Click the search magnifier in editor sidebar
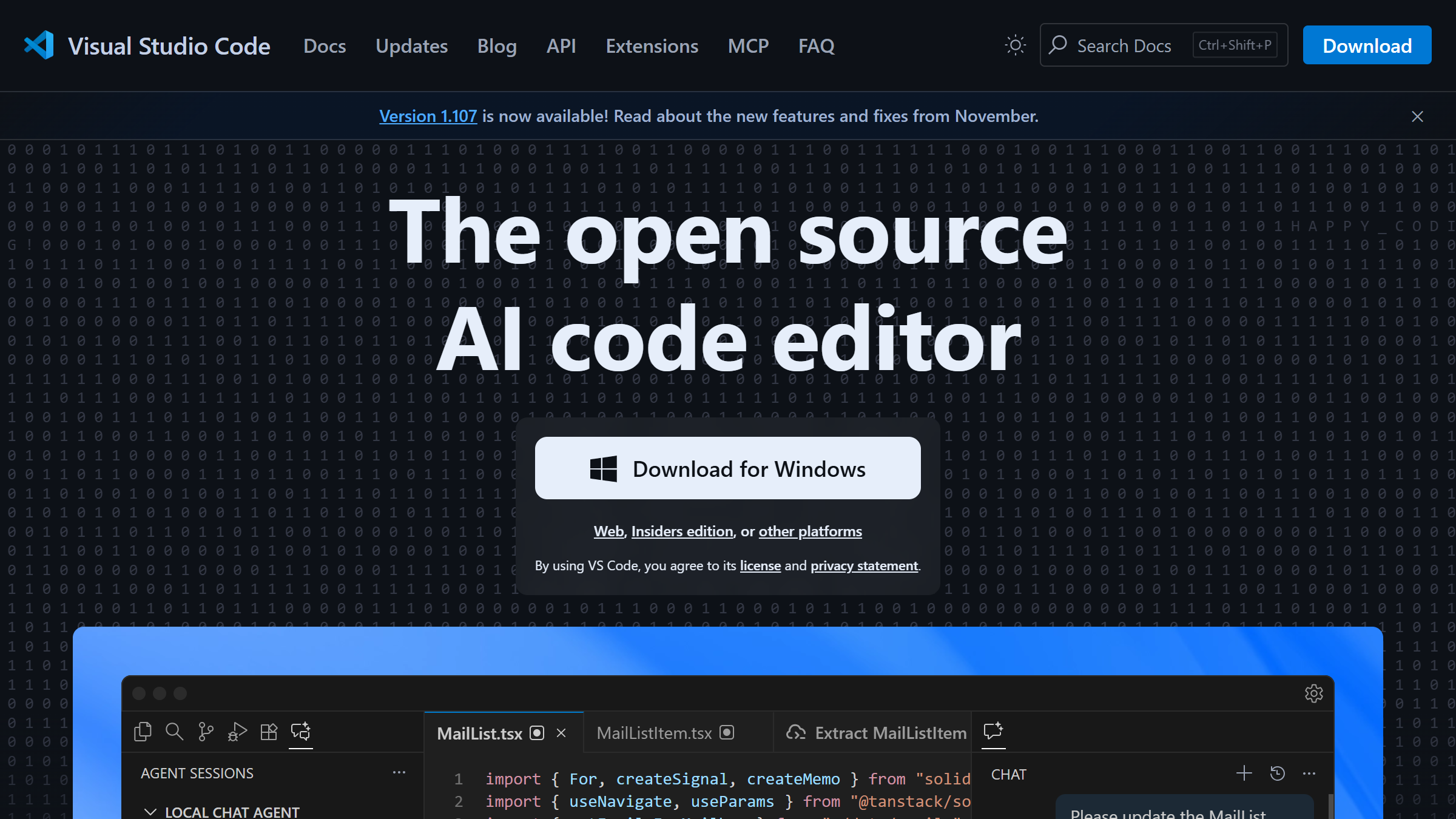This screenshot has width=1456, height=819. tap(174, 732)
